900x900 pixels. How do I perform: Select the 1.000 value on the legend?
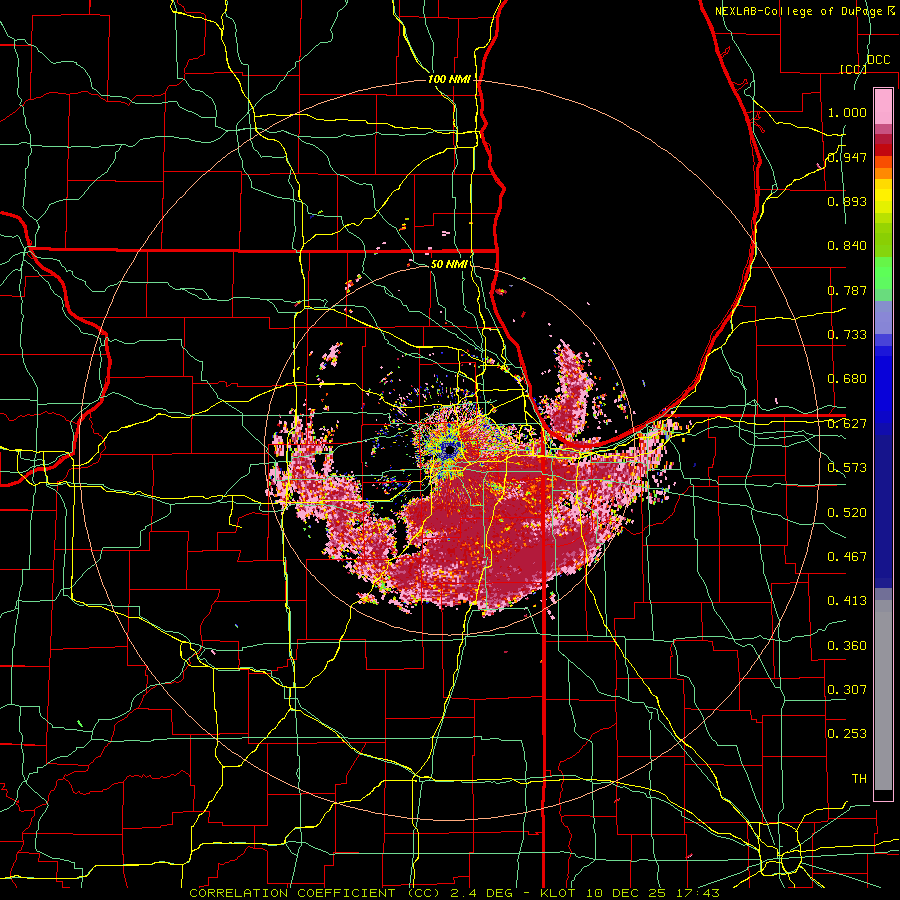click(x=847, y=112)
